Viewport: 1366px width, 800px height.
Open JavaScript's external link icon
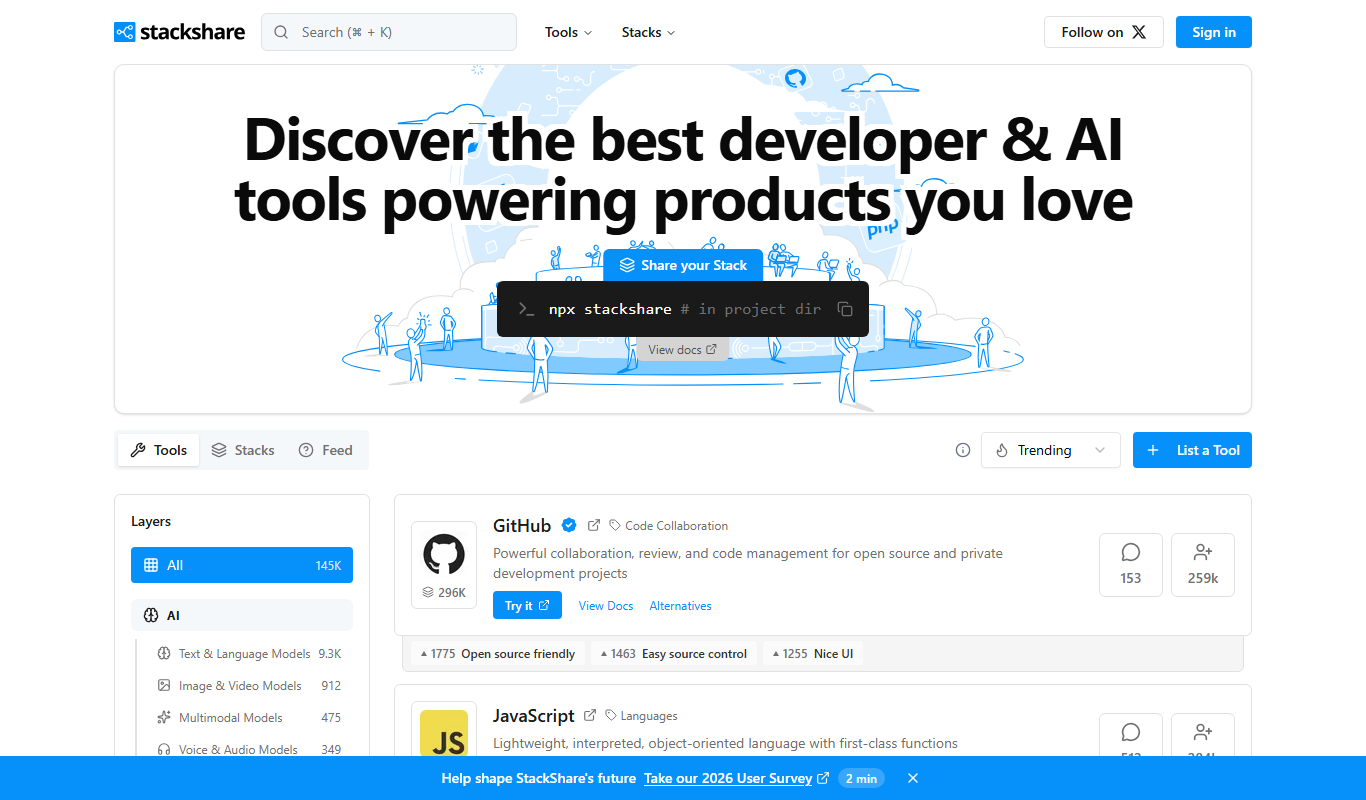point(590,715)
